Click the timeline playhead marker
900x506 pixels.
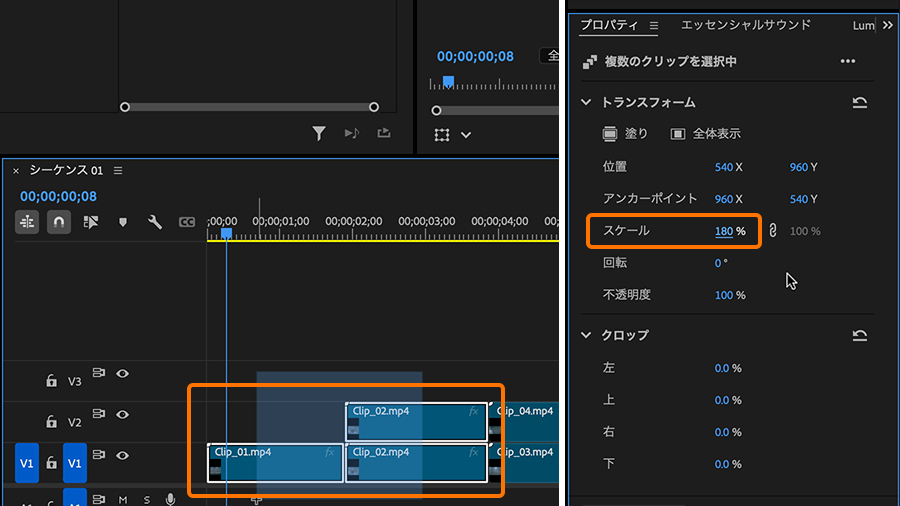tap(227, 233)
